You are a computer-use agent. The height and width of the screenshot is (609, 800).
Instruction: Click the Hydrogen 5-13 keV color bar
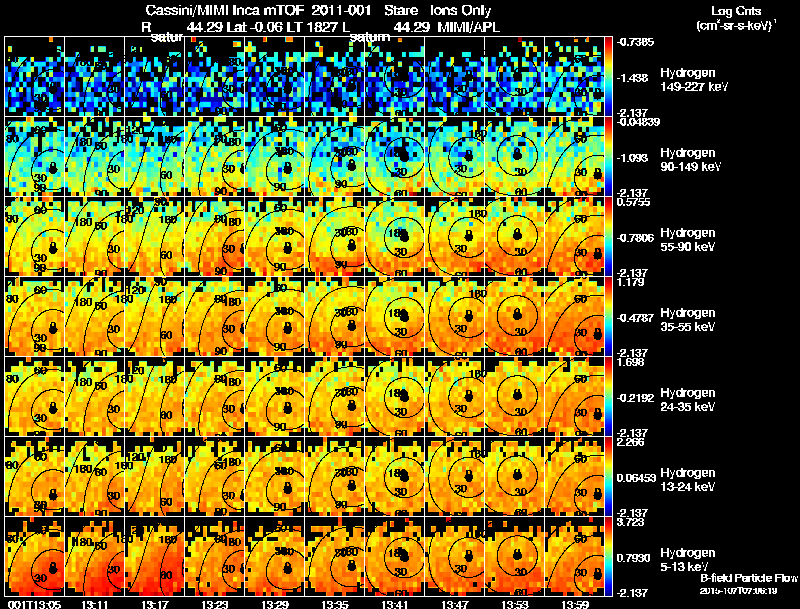608,557
